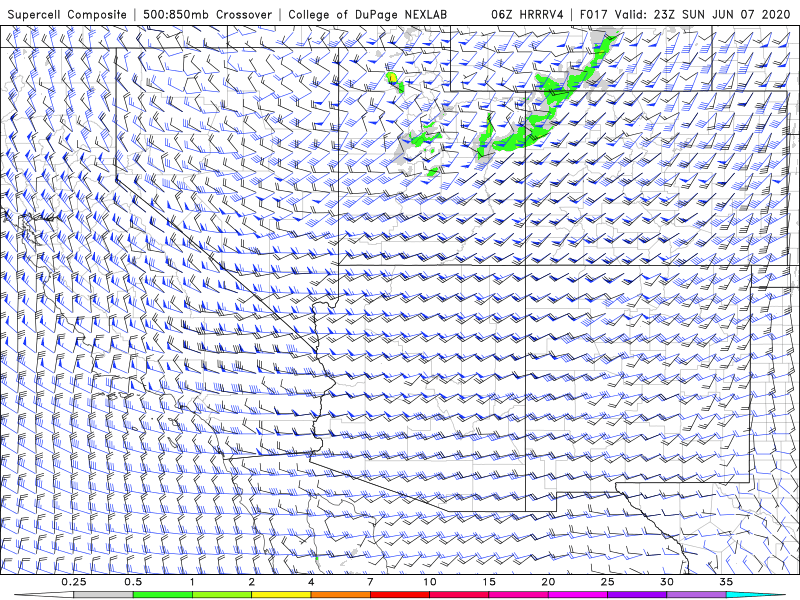
Task: Click the "Valid: 23Z SUN JUN 07 2020" text
Action: tap(702, 14)
